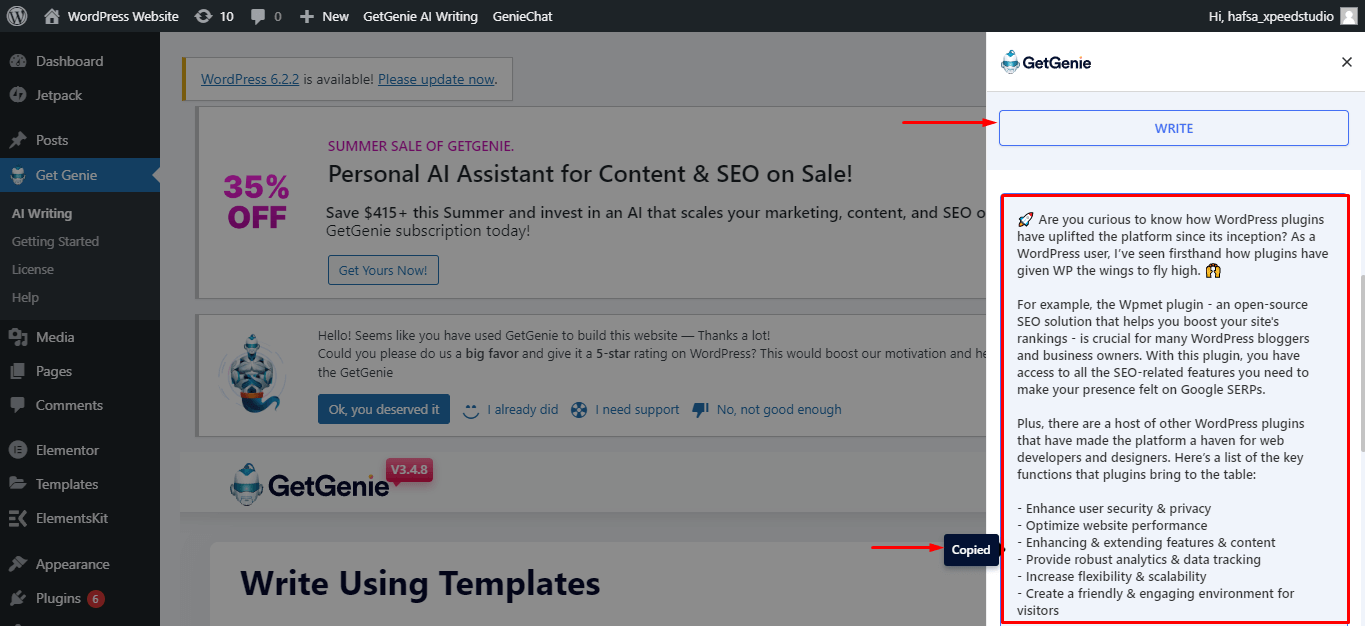Click Increase flexibility & scalability line
This screenshot has height=626, width=1365.
pyautogui.click(x=1111, y=576)
